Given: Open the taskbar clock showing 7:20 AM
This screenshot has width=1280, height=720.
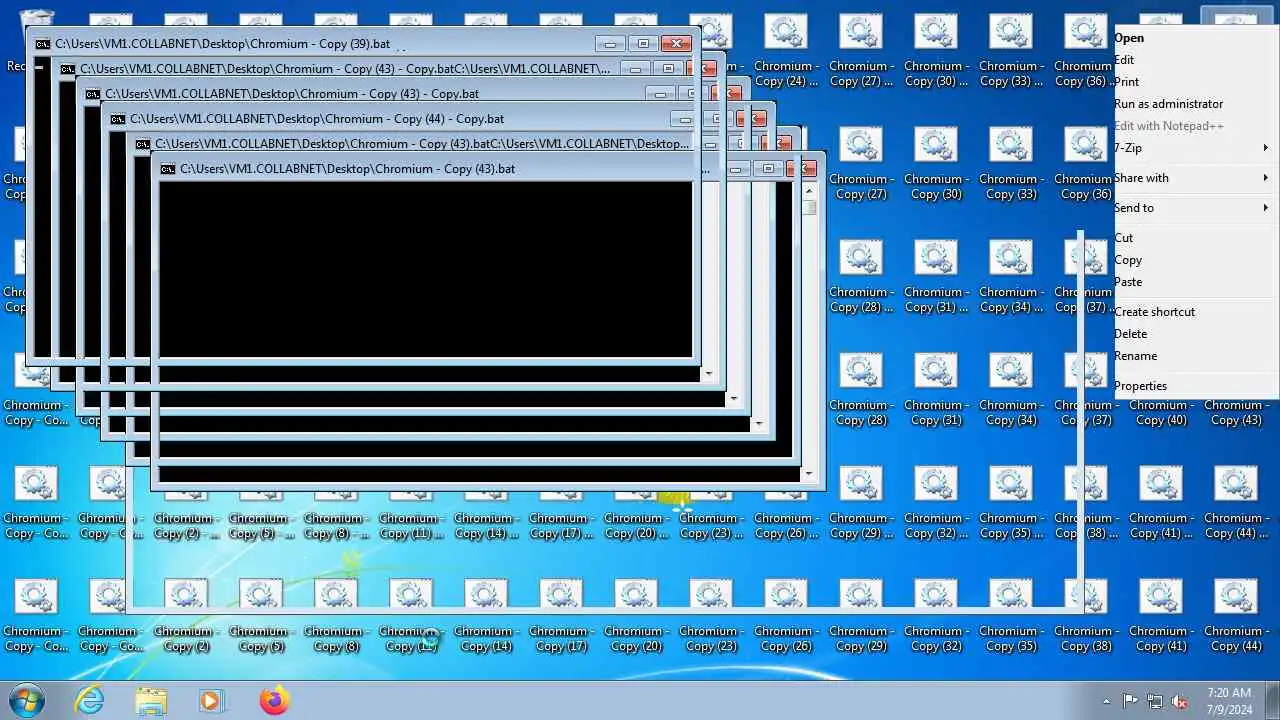Looking at the screenshot, I should point(1229,700).
